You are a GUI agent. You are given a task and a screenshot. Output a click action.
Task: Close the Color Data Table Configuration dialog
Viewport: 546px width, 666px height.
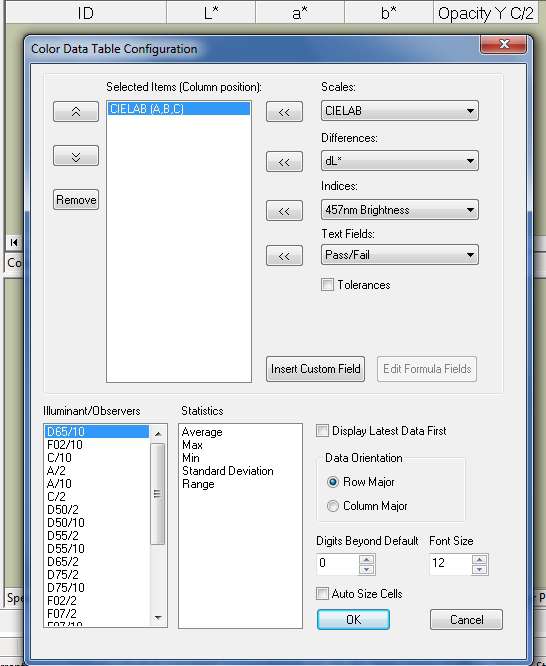pyautogui.click(x=504, y=44)
